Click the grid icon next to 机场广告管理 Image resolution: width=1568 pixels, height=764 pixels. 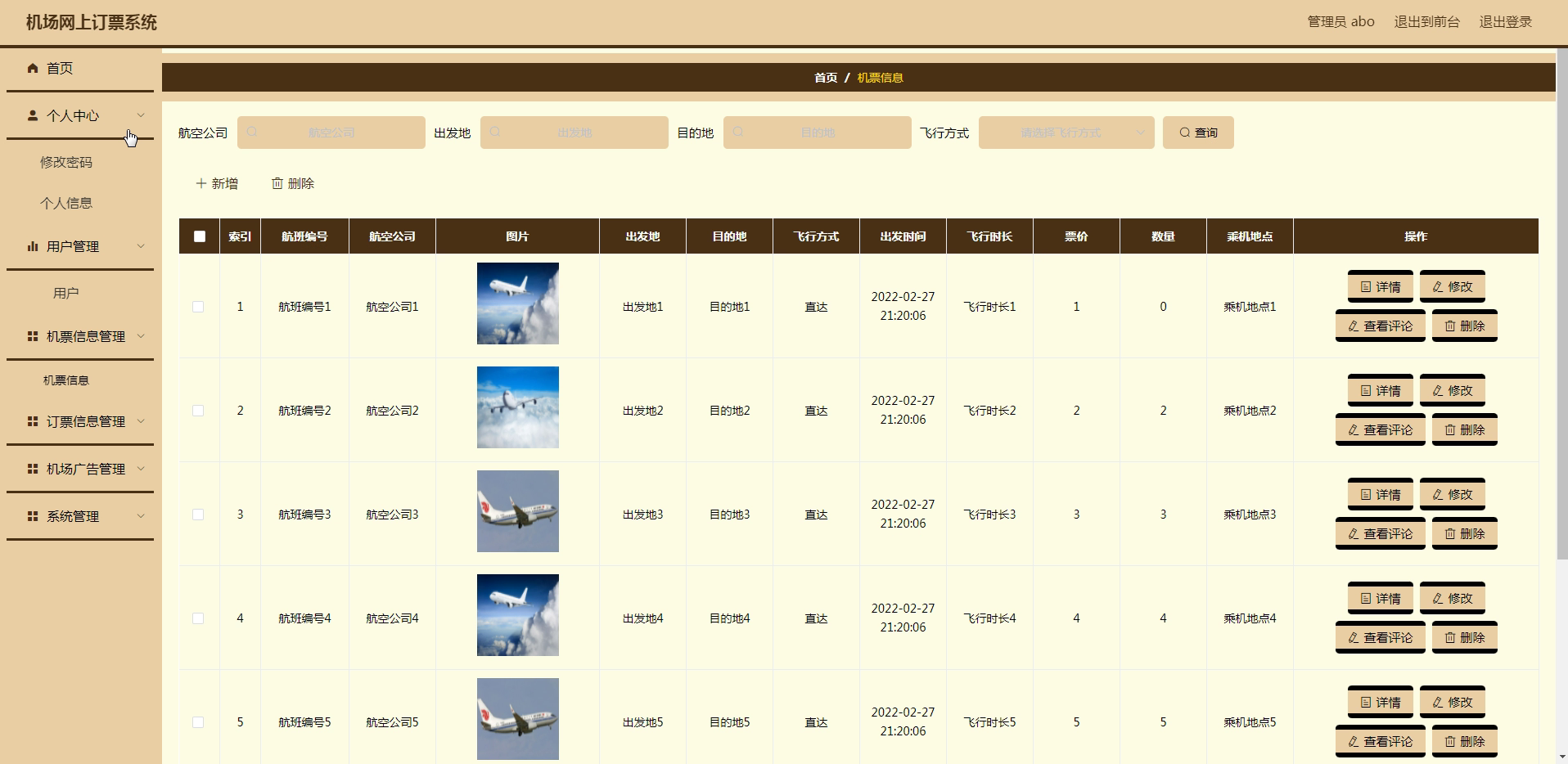tap(33, 469)
